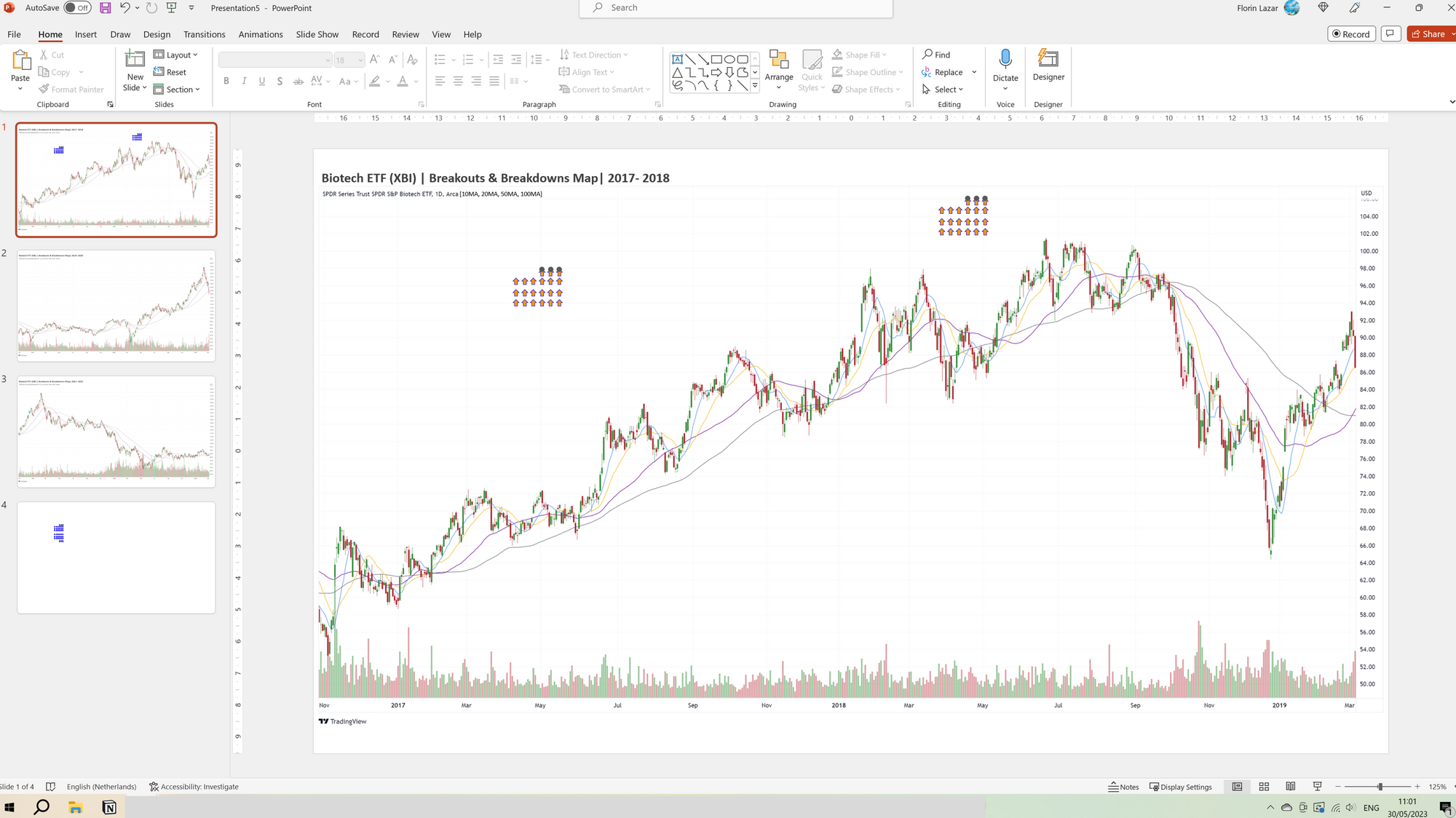Open the Animations tab
Viewport: 1456px width, 818px height.
(x=261, y=34)
